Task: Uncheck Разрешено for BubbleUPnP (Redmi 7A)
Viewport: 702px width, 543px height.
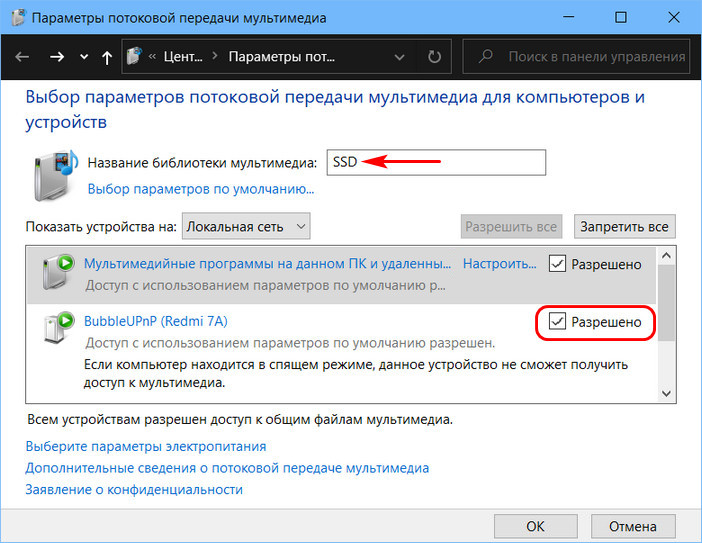Action: (558, 323)
